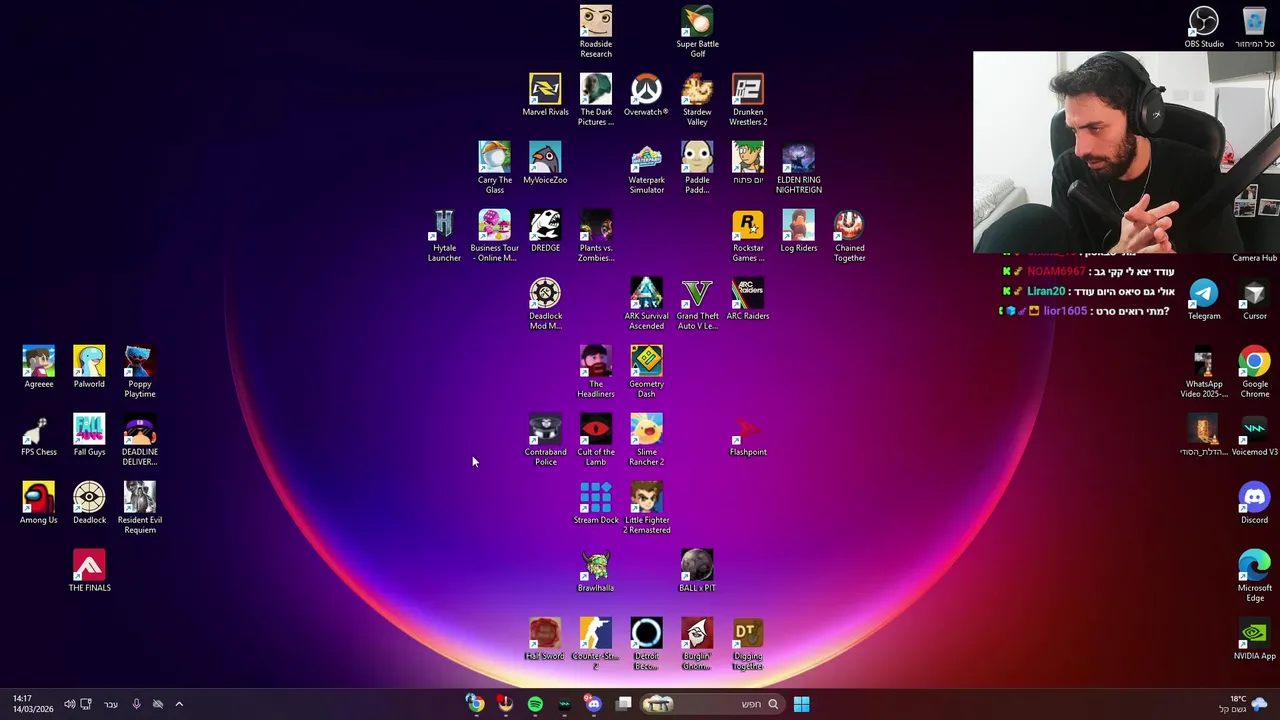1280x720 pixels.
Task: Select the Deadlock Mod Manager icon
Action: click(545, 303)
